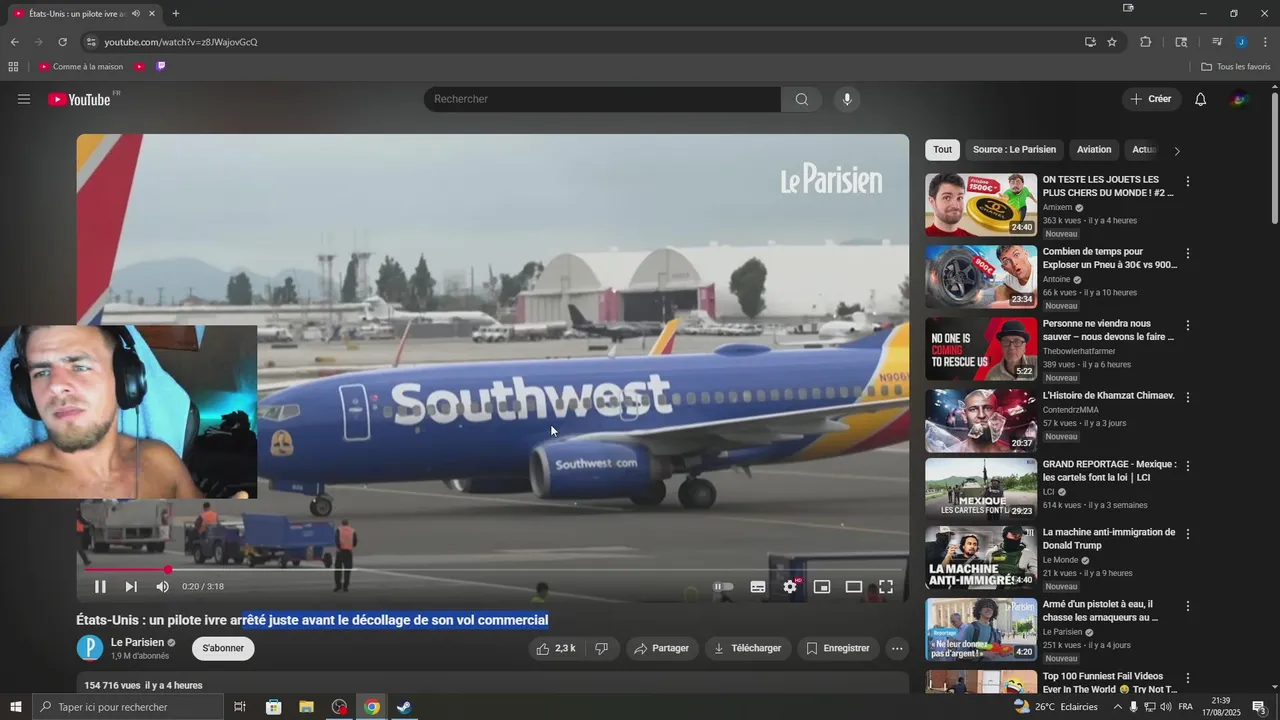The width and height of the screenshot is (1280, 720).
Task: Install app icon in address bar
Action: click(x=1090, y=42)
